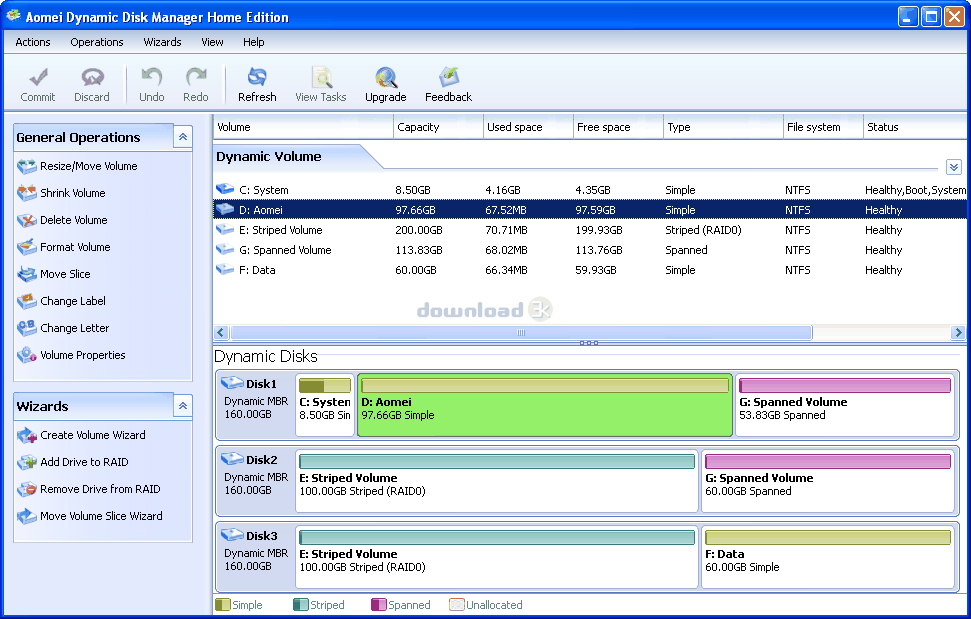Collapse the General Operations panel
This screenshot has width=971, height=619.
(182, 137)
